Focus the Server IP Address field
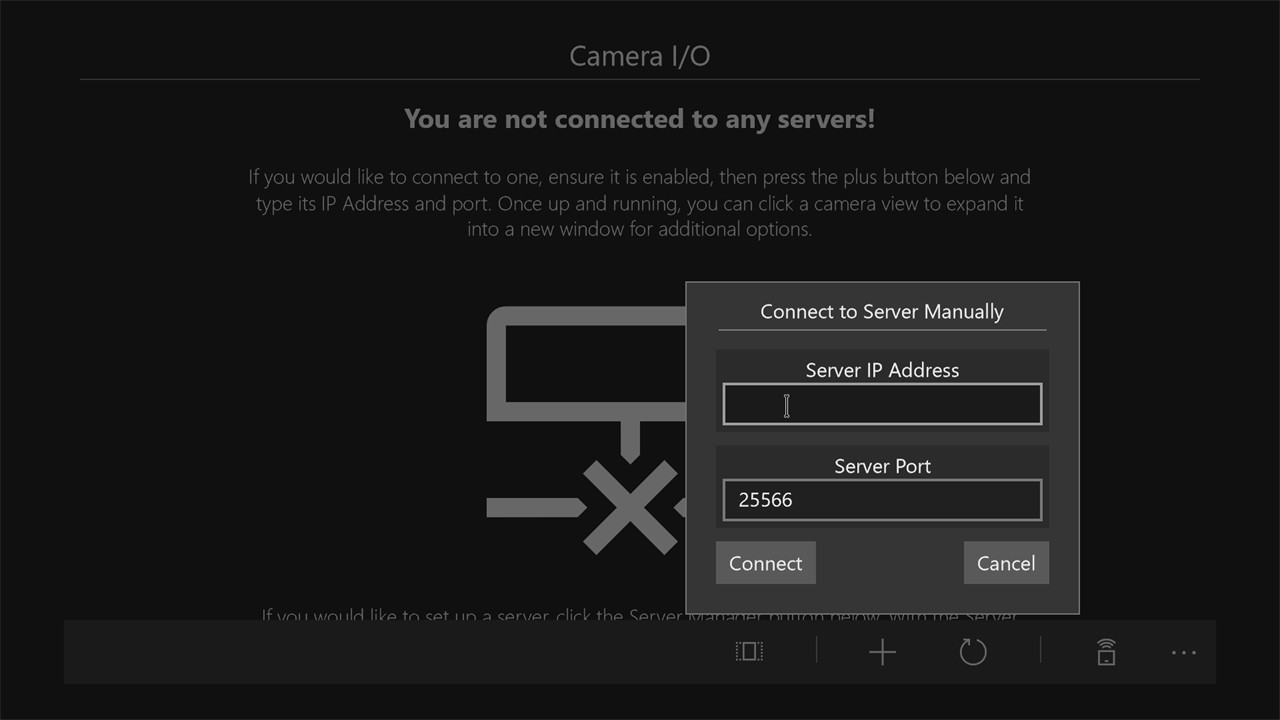 coord(882,404)
